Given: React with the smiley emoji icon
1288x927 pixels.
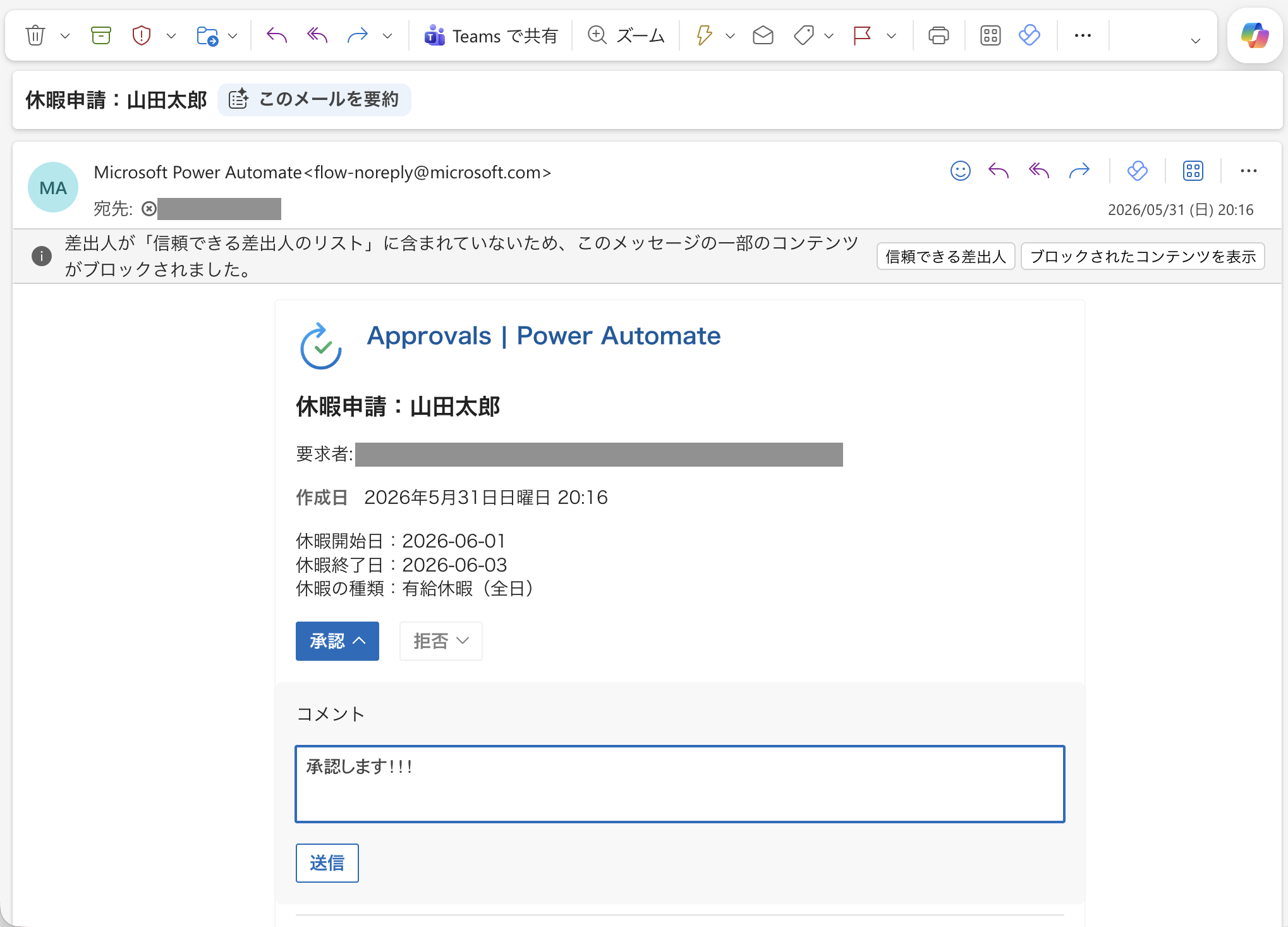Looking at the screenshot, I should click(x=960, y=171).
